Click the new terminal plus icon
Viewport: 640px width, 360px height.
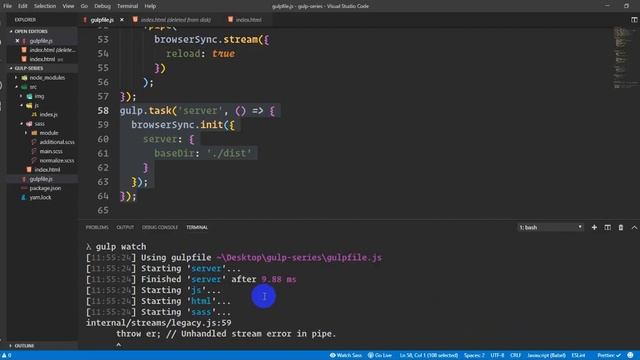tap(594, 227)
